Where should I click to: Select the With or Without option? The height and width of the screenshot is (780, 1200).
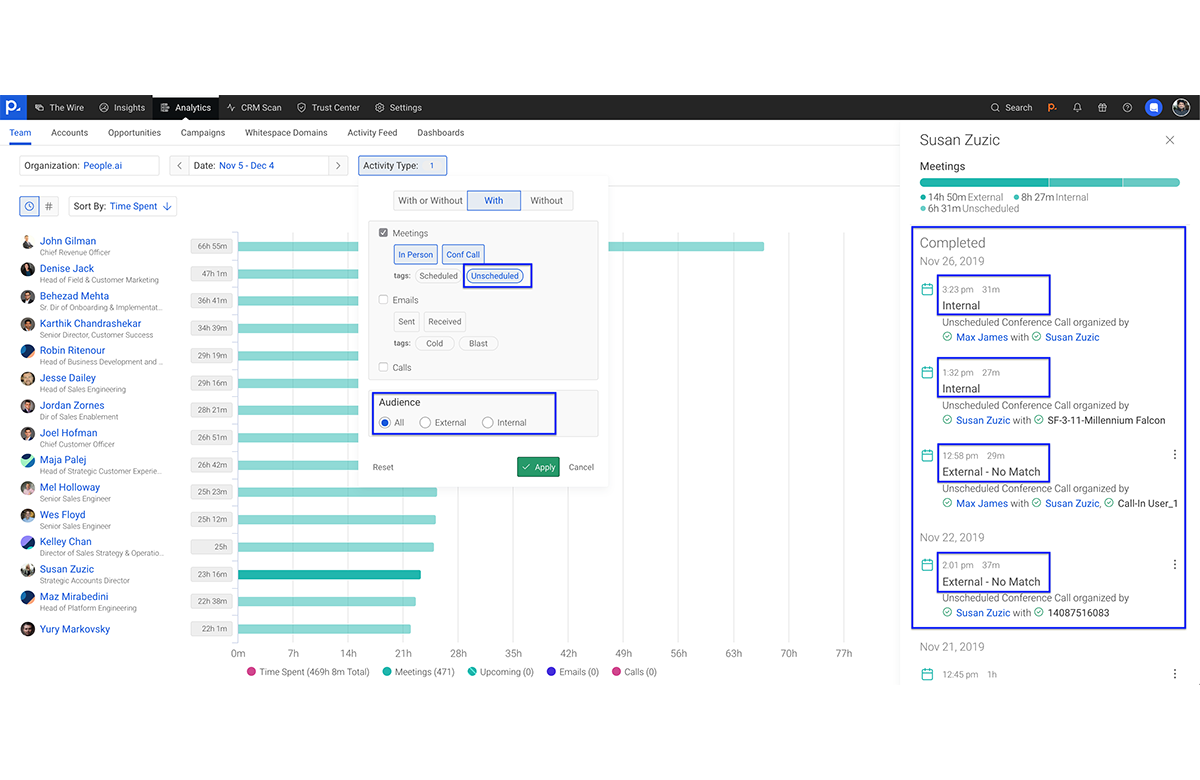tap(430, 201)
